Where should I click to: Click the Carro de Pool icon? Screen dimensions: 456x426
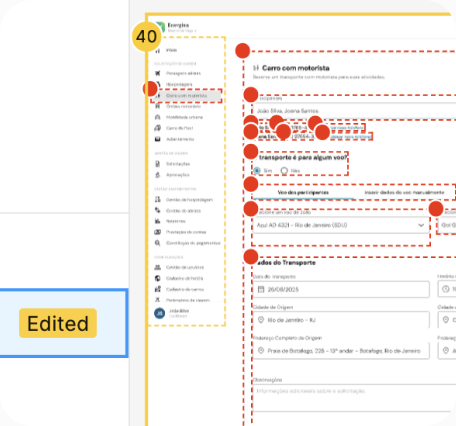[158, 128]
